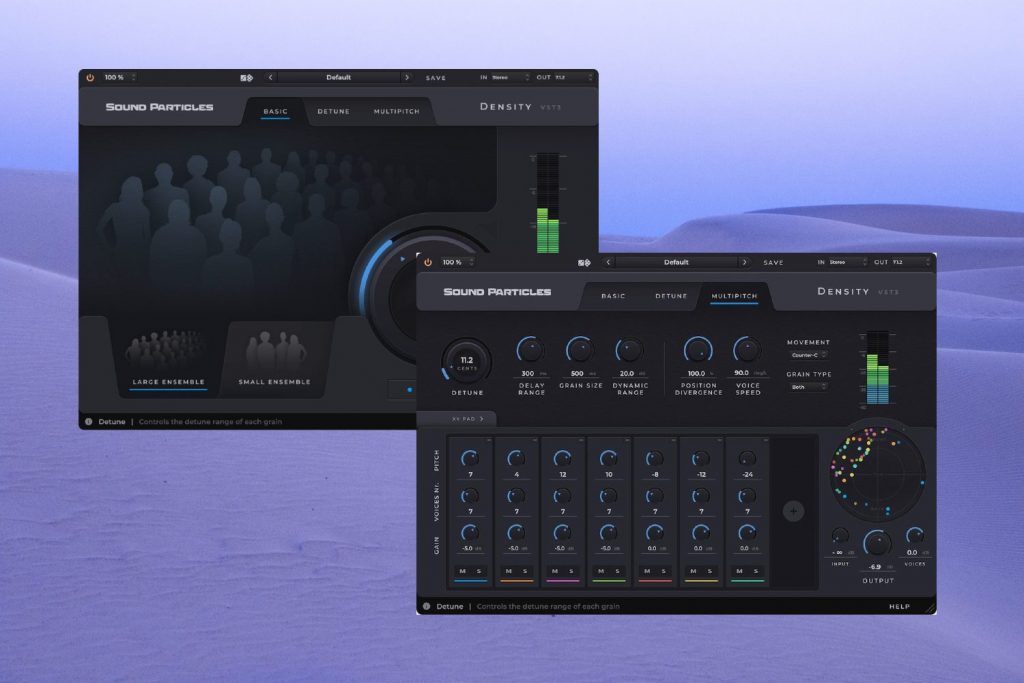
Task: Open Detune tab in the back window
Action: [x=333, y=112]
